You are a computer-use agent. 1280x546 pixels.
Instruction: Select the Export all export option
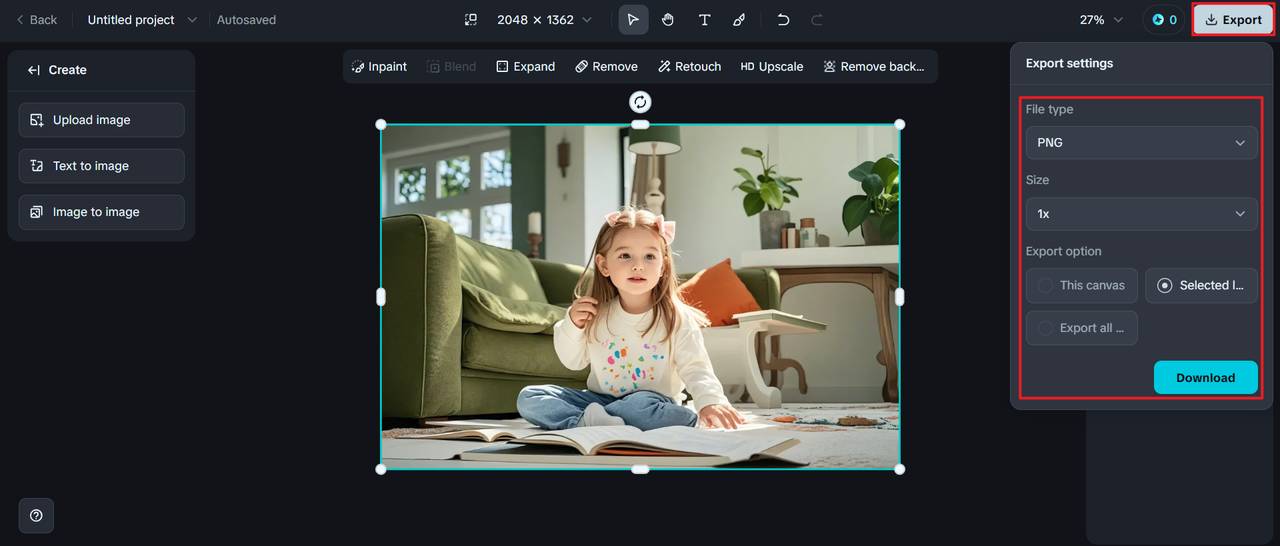coord(1081,328)
